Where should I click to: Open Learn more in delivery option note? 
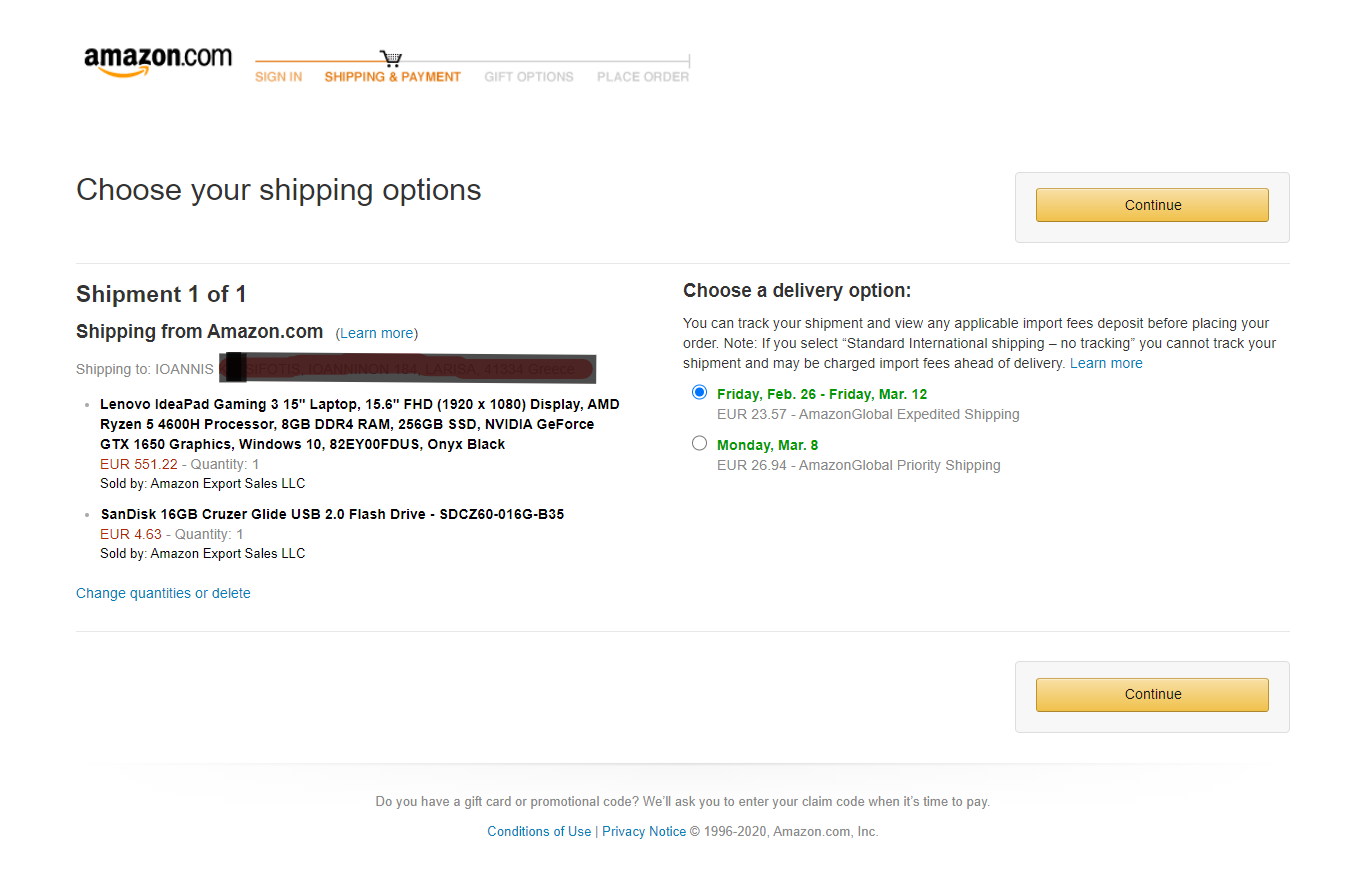point(1106,363)
